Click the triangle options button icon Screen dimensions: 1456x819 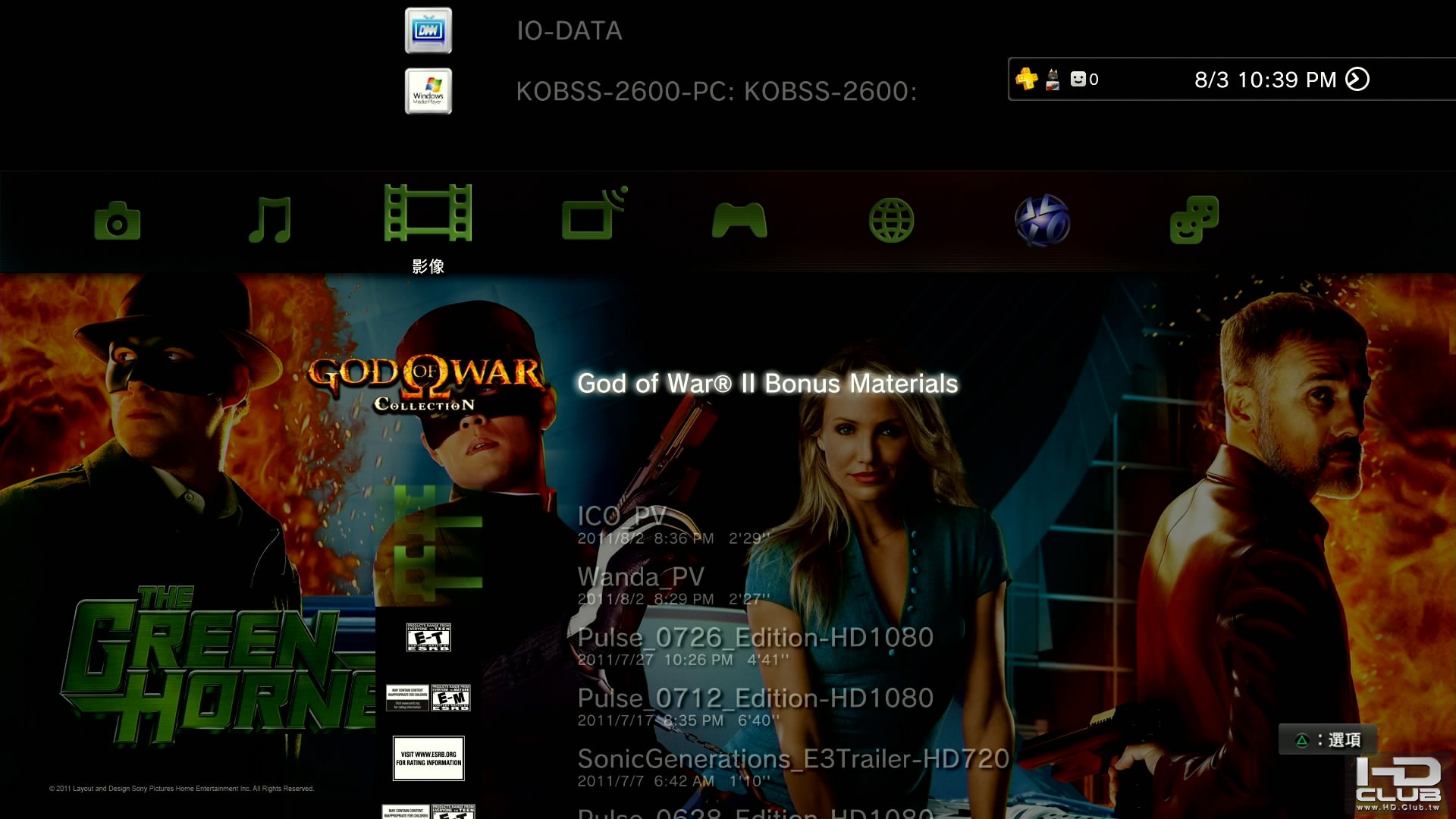click(1302, 740)
